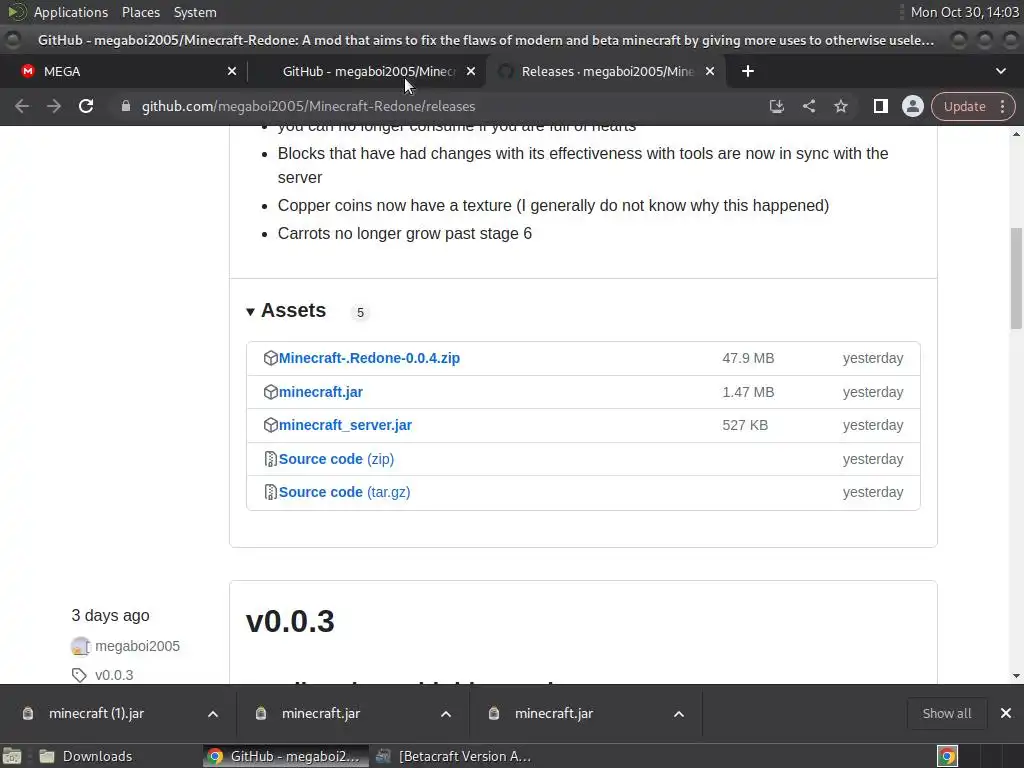This screenshot has width=1024, height=768.
Task: Share this page via share icon
Action: (x=808, y=106)
